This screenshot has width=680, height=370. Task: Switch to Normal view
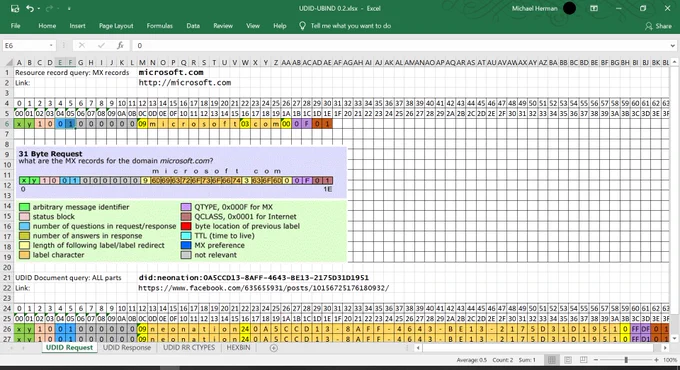(552, 360)
